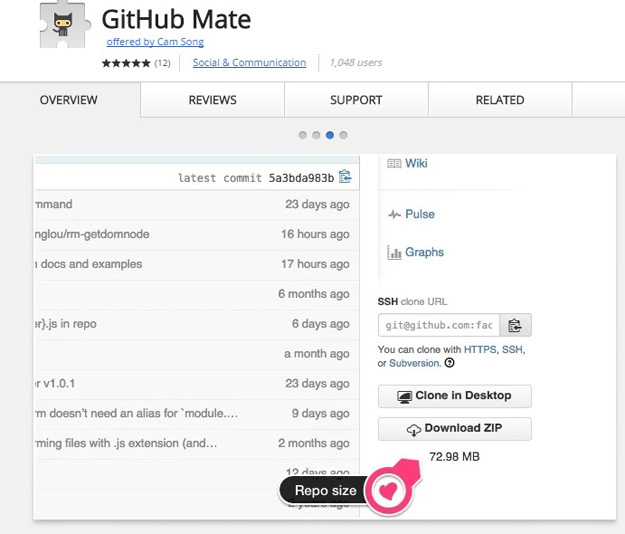Click the GitHub Mate title text

click(177, 19)
